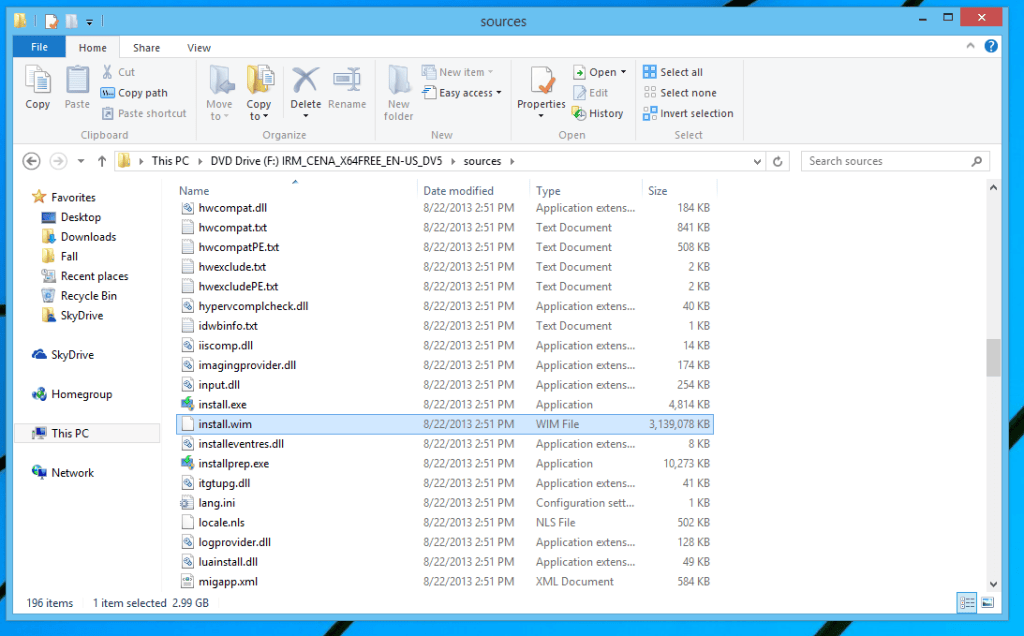The width and height of the screenshot is (1024, 636).
Task: Click the Rename icon
Action: click(x=347, y=80)
